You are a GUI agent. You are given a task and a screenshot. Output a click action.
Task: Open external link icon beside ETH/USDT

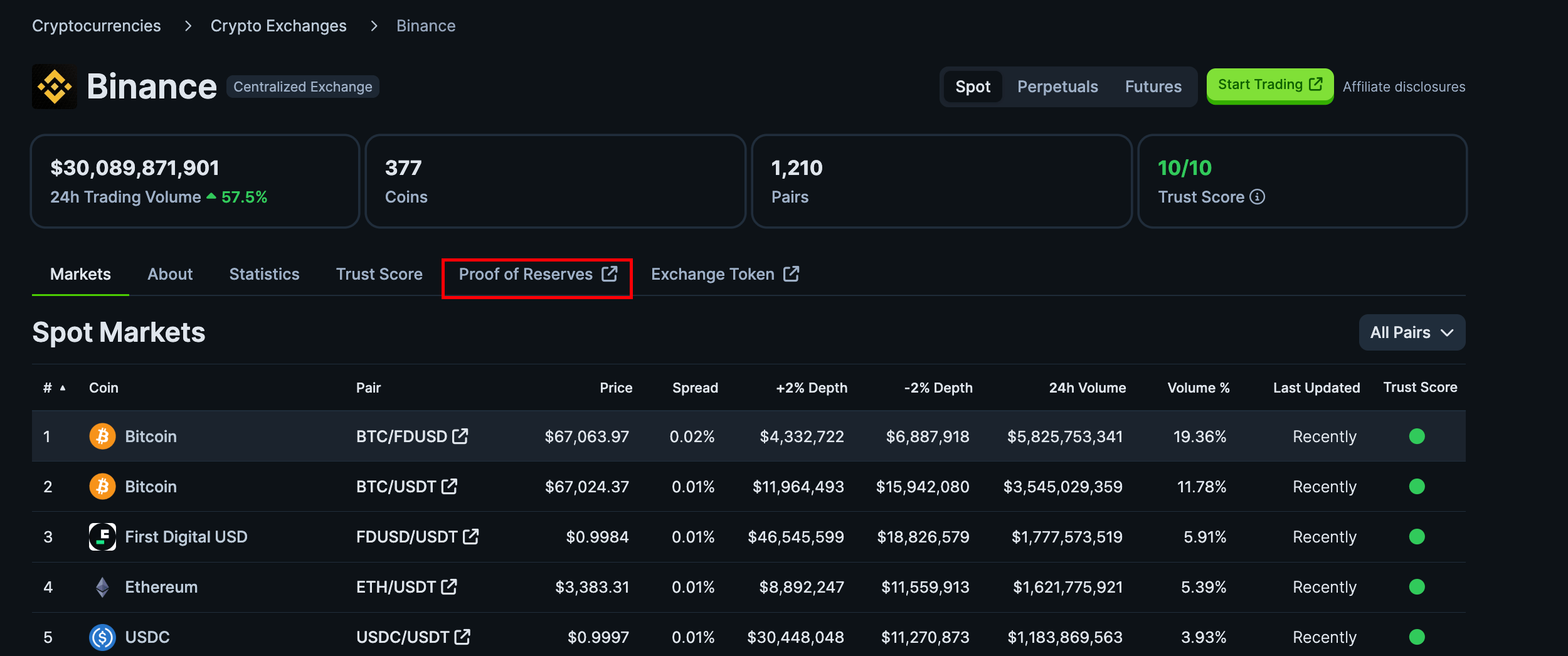[x=449, y=586]
